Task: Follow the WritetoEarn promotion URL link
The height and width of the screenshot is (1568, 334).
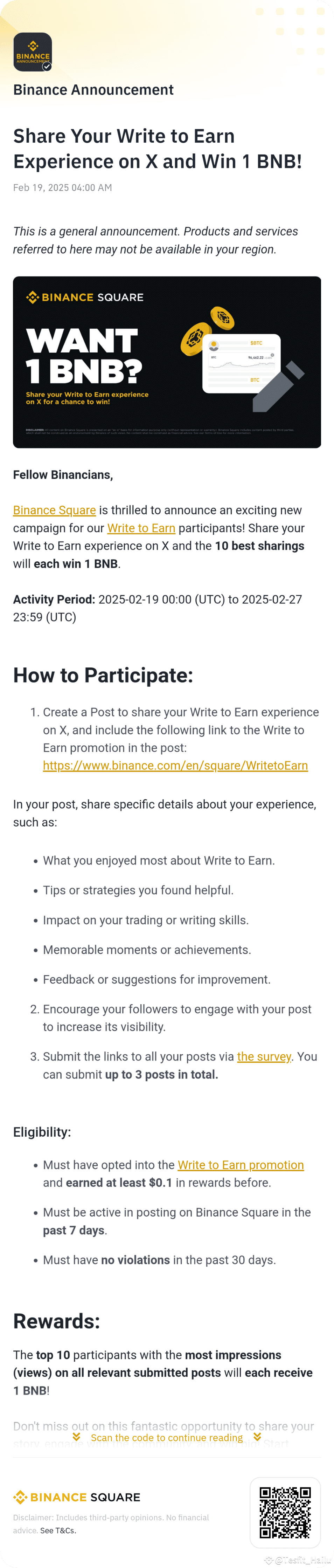Action: (175, 765)
